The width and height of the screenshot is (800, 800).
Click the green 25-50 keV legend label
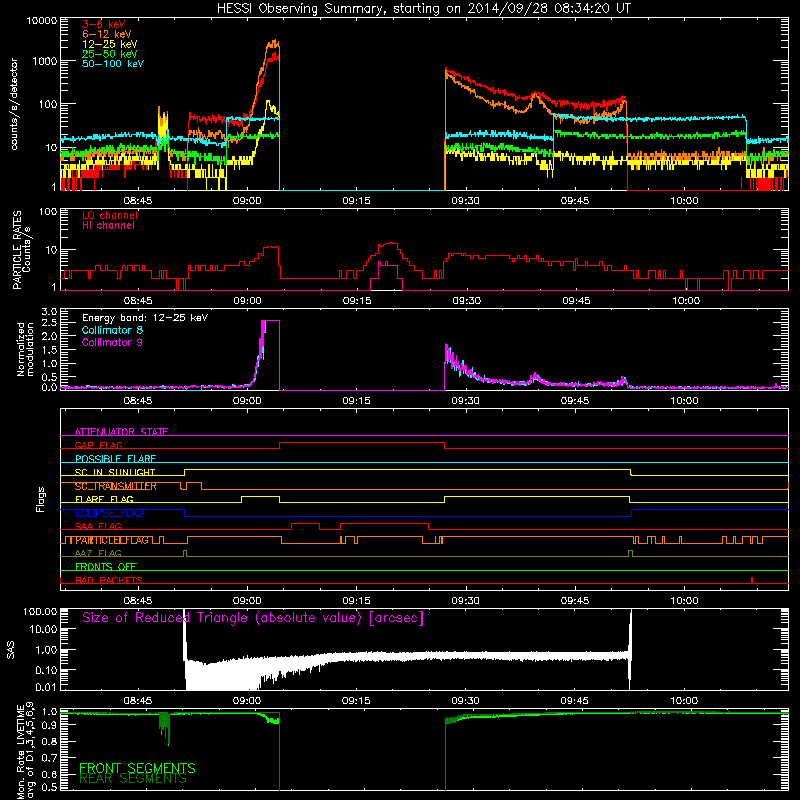pos(109,54)
